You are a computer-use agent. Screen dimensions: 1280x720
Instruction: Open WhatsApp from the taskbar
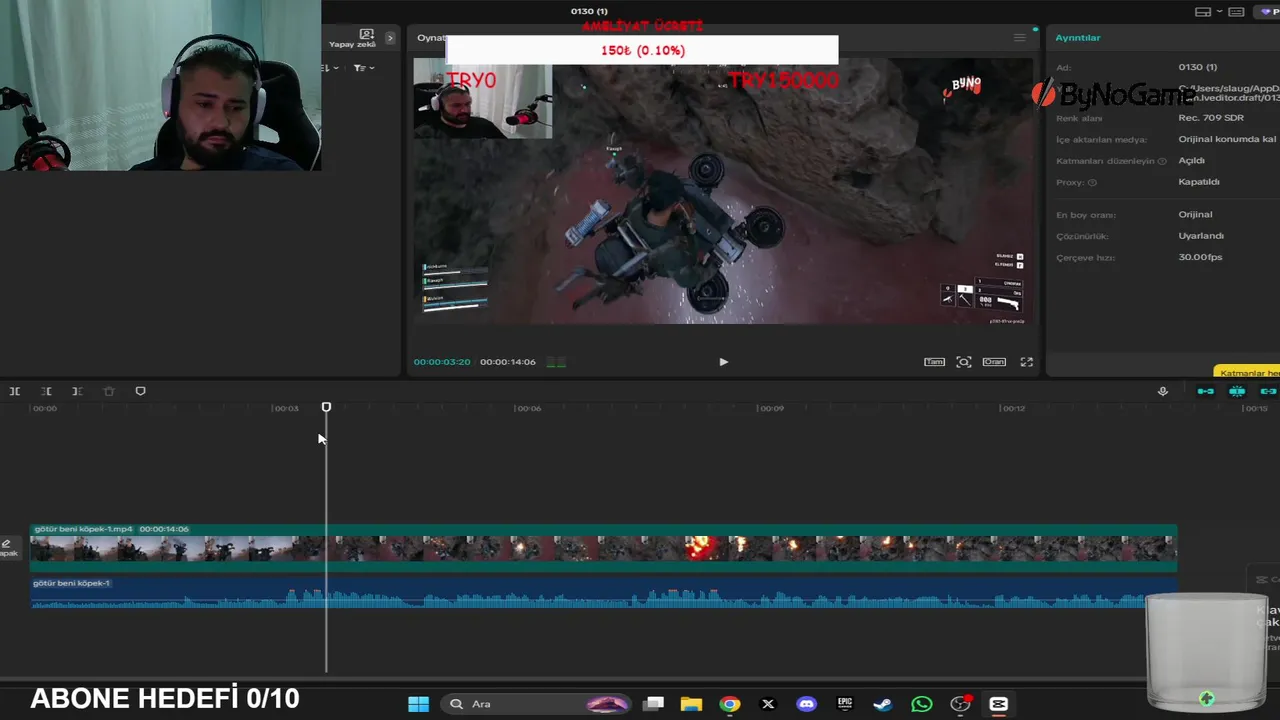pyautogui.click(x=922, y=704)
